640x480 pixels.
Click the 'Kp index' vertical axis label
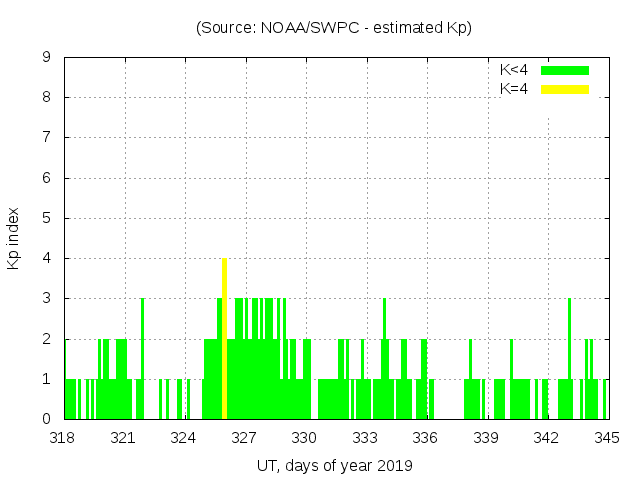(14, 239)
